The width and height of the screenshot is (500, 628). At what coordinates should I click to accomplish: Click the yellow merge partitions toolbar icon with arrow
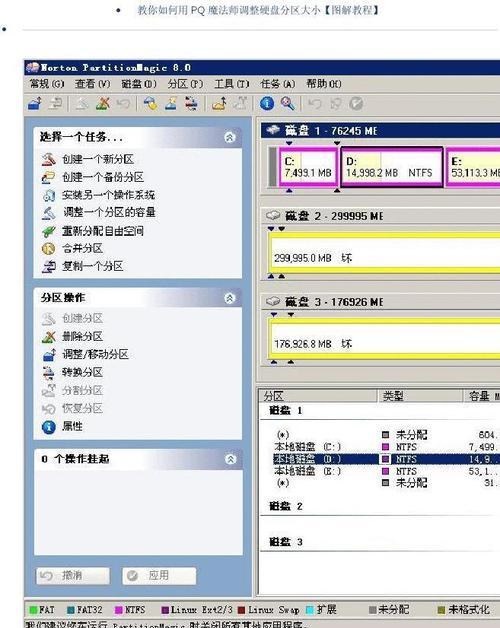pos(219,104)
